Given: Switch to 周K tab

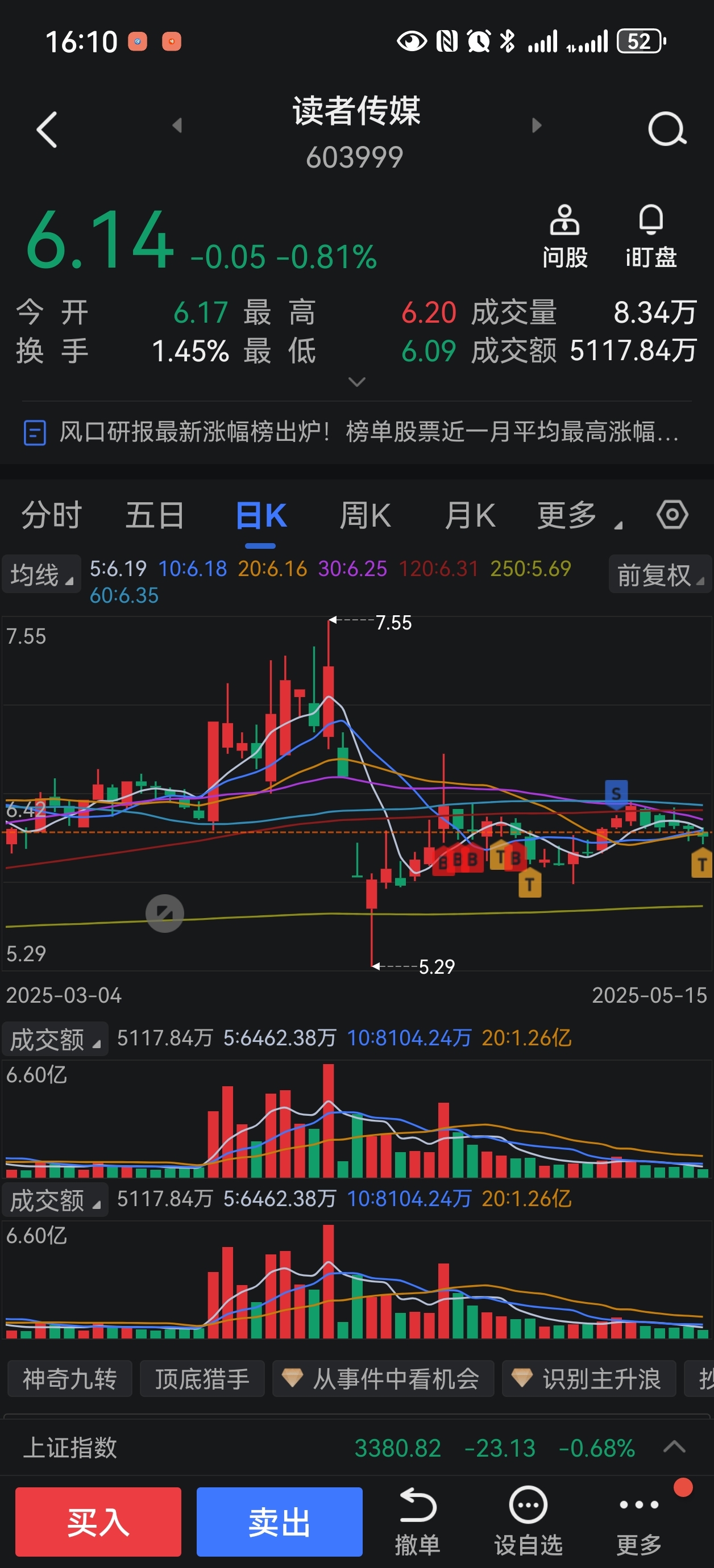Looking at the screenshot, I should pyautogui.click(x=365, y=516).
